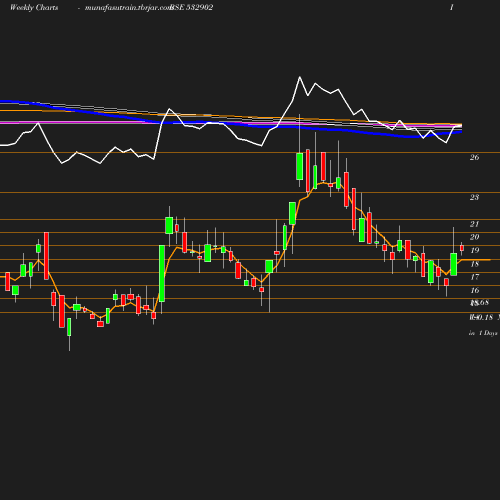This screenshot has height=500, width=500.
Task: Click the peak of the white indicator line
Action: pos(300,77)
